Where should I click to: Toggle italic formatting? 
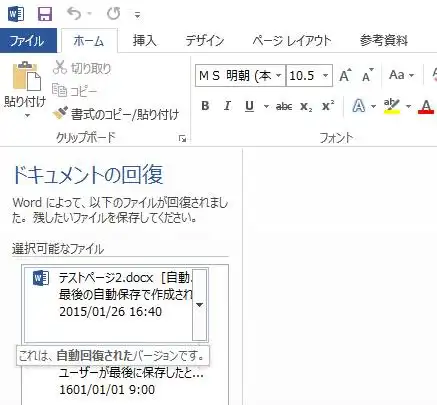[x=227, y=106]
